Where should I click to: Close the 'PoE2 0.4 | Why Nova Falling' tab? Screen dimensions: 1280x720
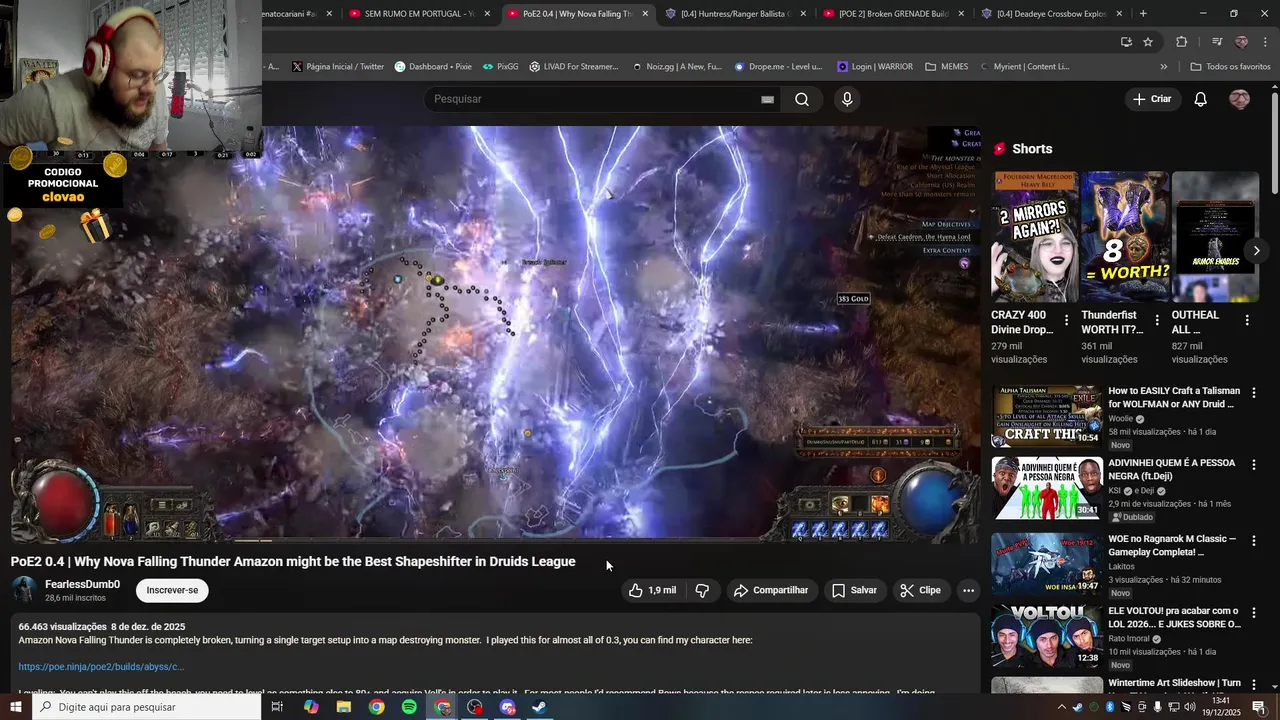645,14
